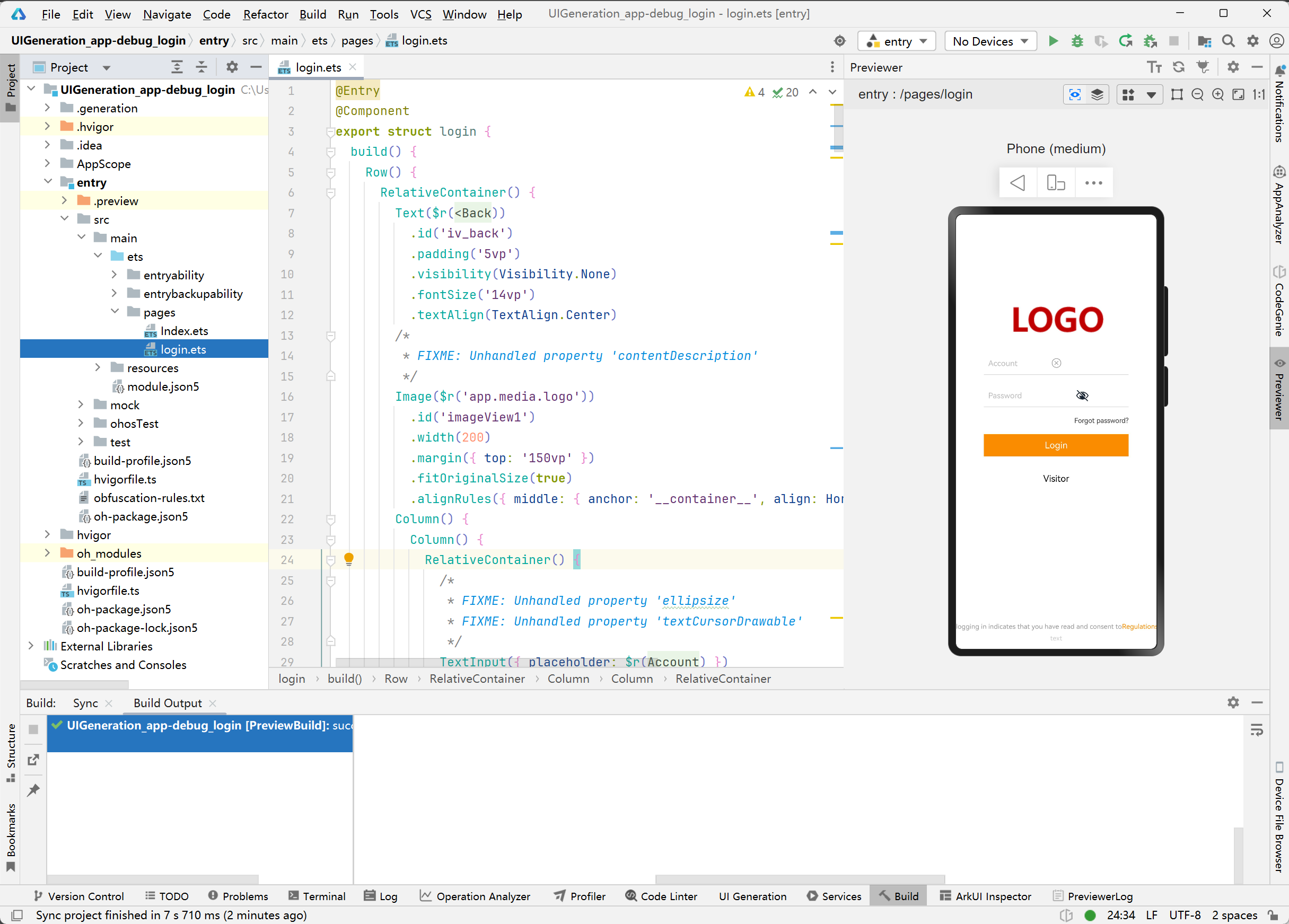This screenshot has height=924, width=1289.
Task: Close the login.ets editor tab
Action: 353,67
